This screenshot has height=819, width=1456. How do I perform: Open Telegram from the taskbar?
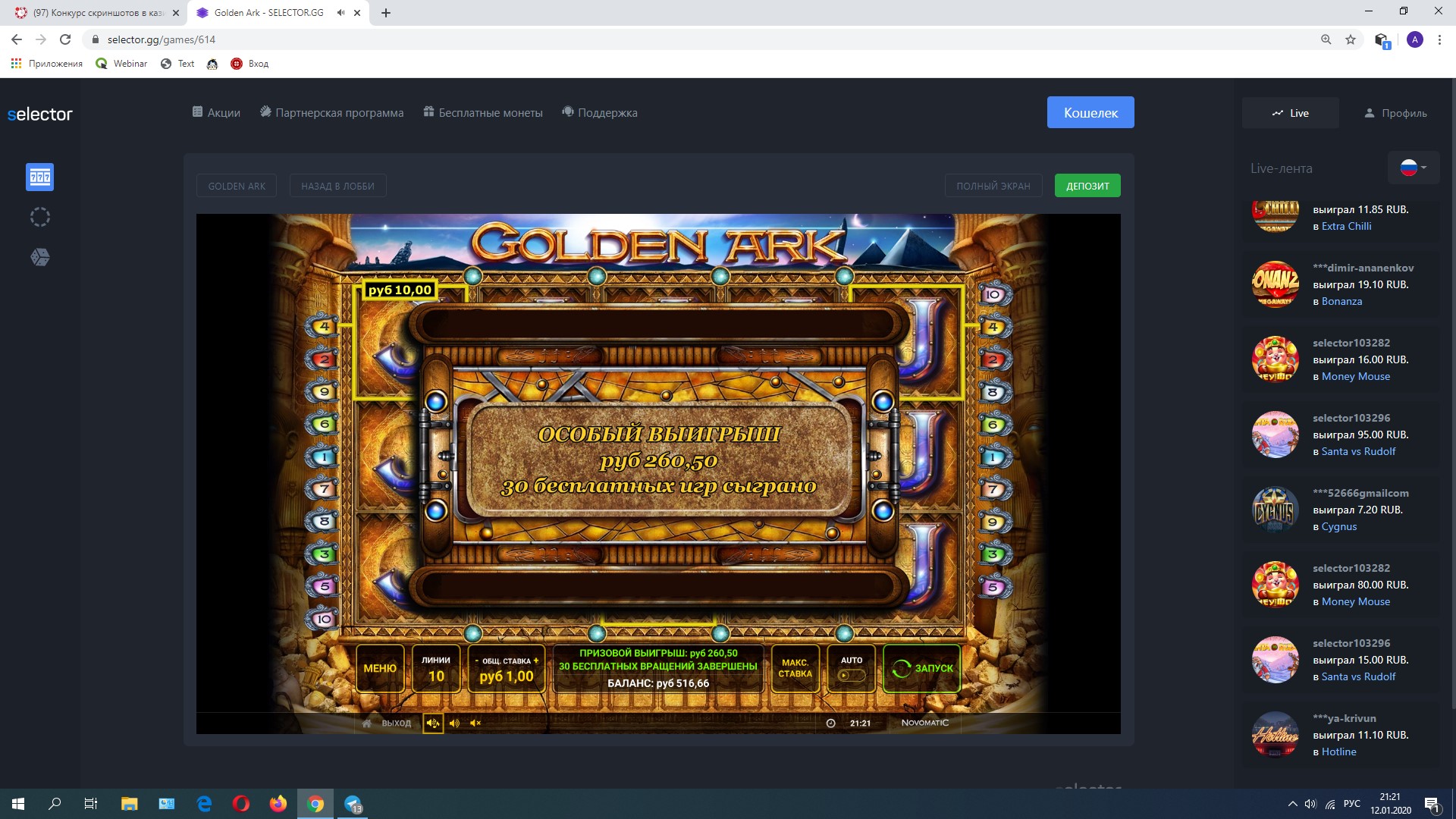coord(353,804)
